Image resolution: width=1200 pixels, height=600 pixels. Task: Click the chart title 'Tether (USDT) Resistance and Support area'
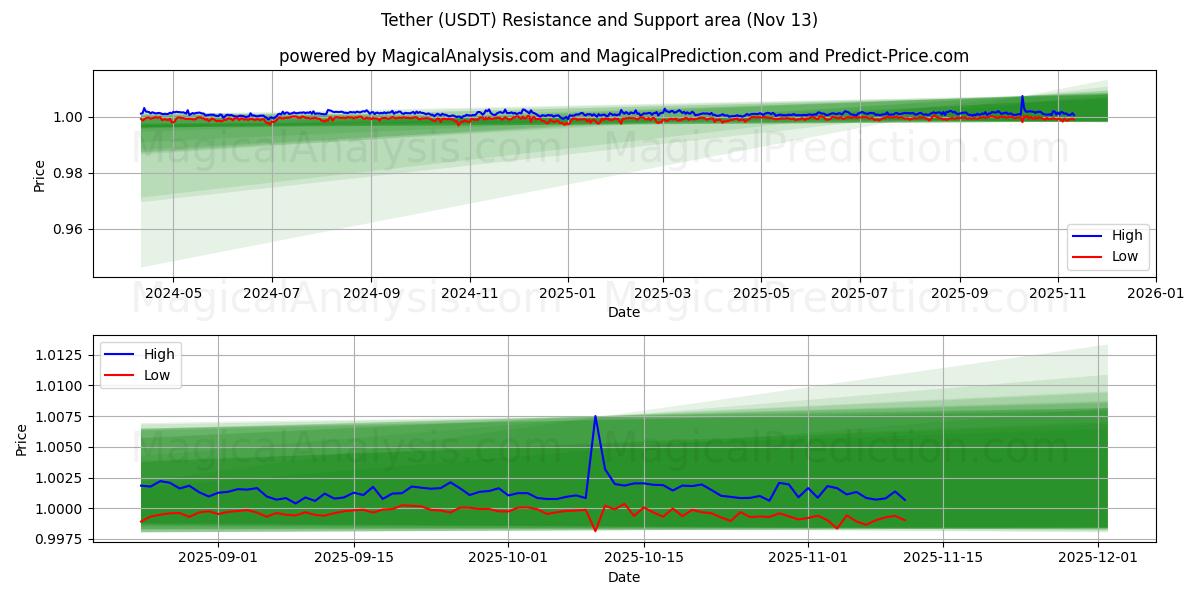[599, 20]
